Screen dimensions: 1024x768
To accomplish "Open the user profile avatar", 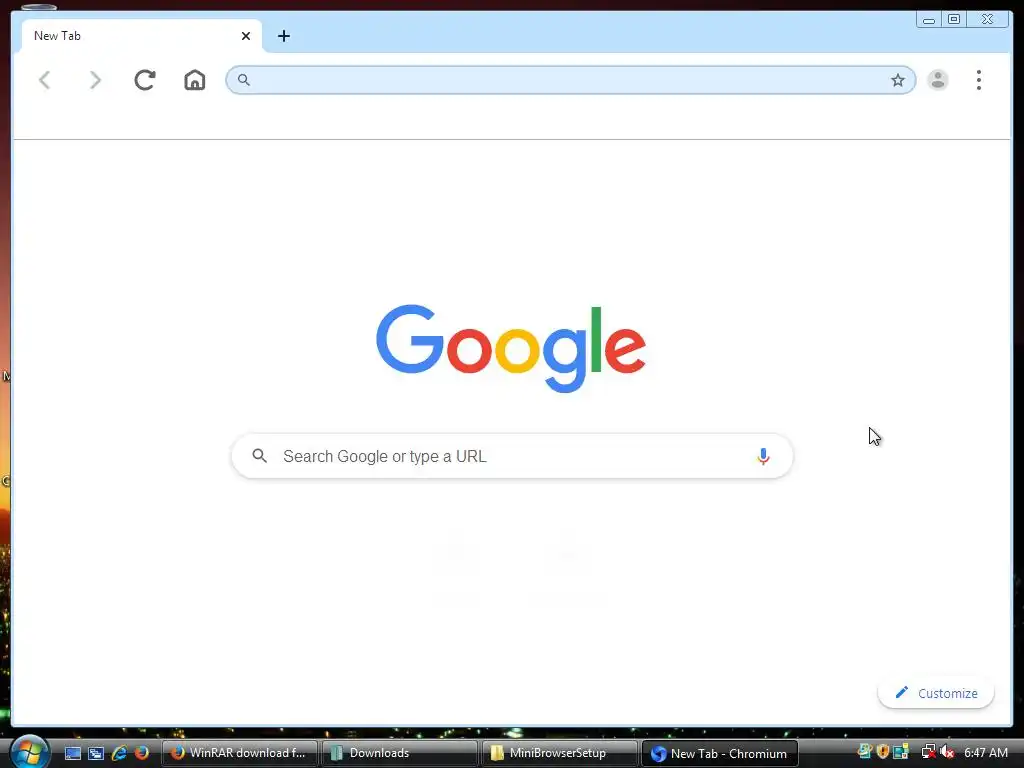I will click(x=938, y=80).
